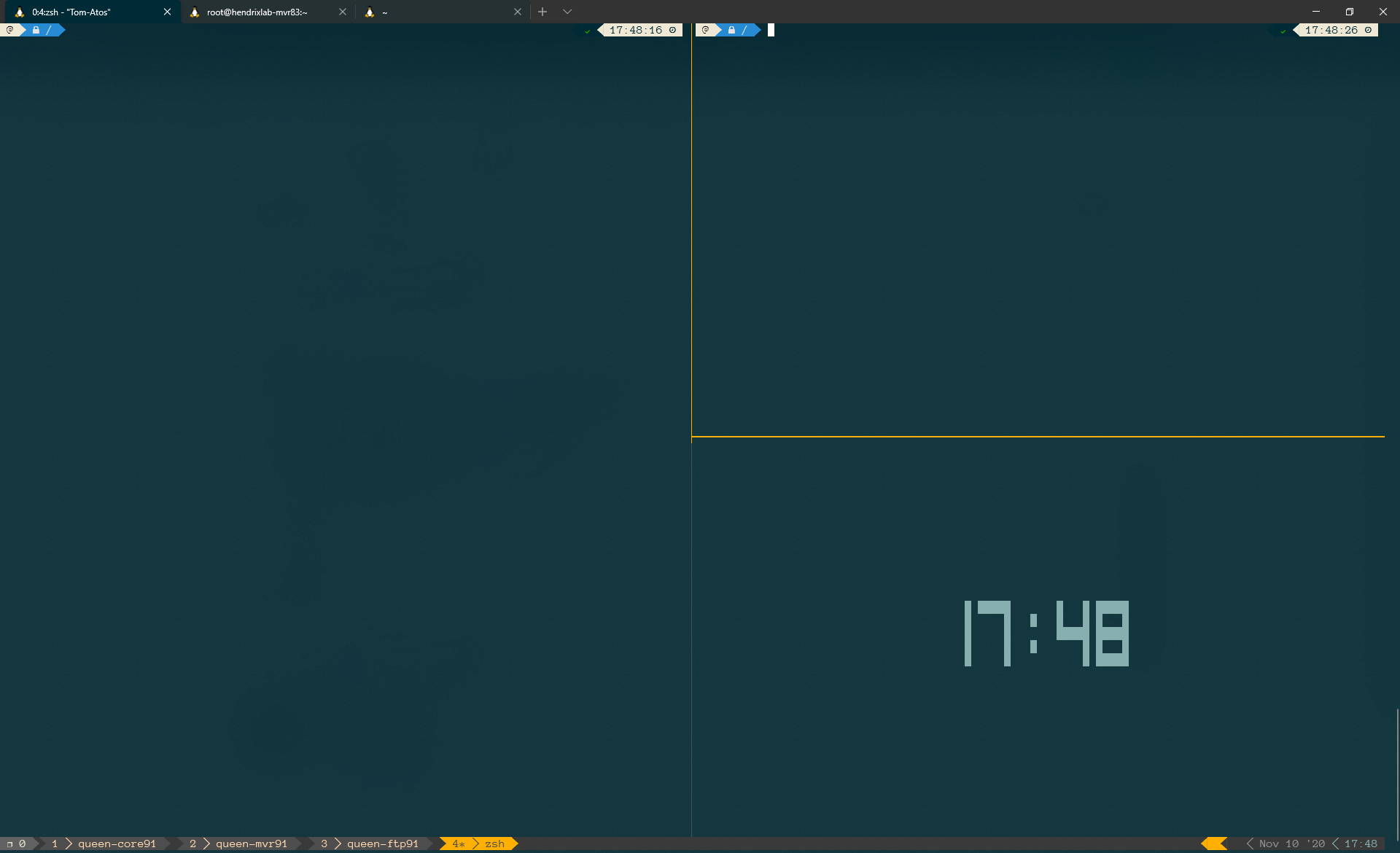Click the @ segment in left pane prompt
The width and height of the screenshot is (1400, 853).
tap(10, 30)
